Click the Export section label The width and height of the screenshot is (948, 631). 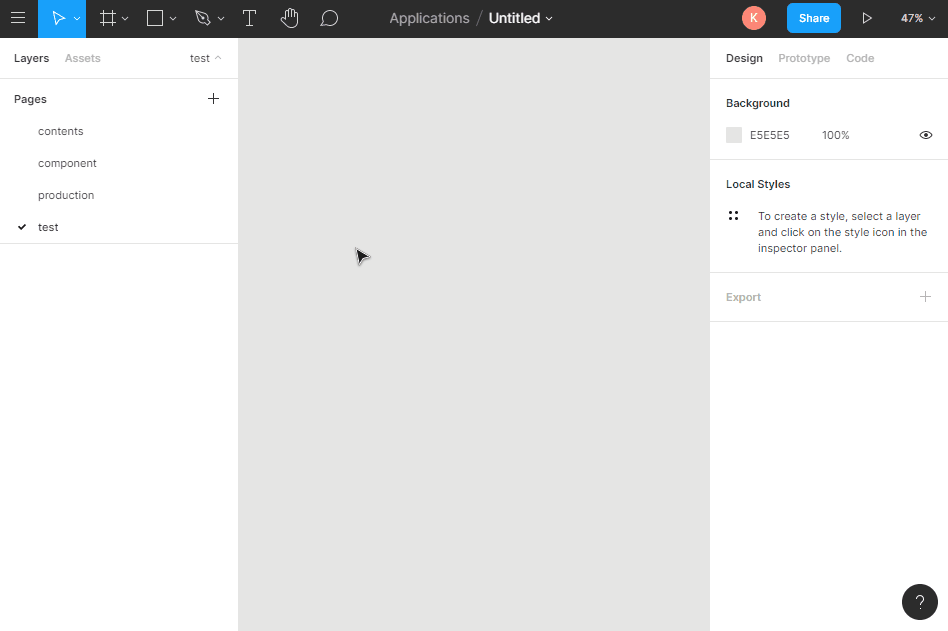[x=743, y=297]
